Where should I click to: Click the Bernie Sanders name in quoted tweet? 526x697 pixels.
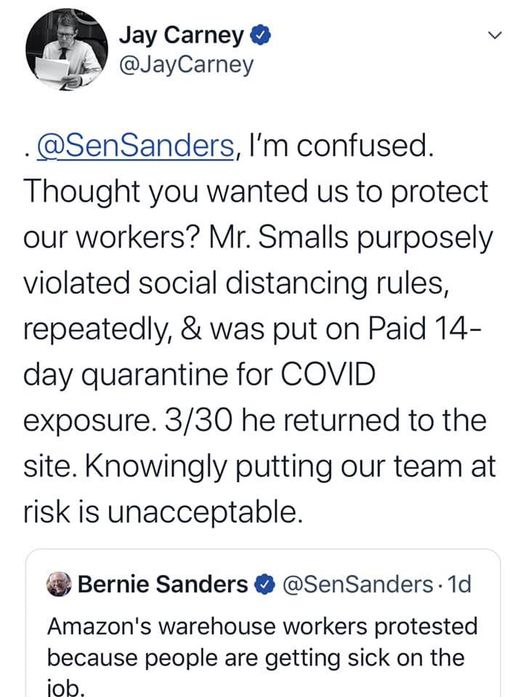163,584
